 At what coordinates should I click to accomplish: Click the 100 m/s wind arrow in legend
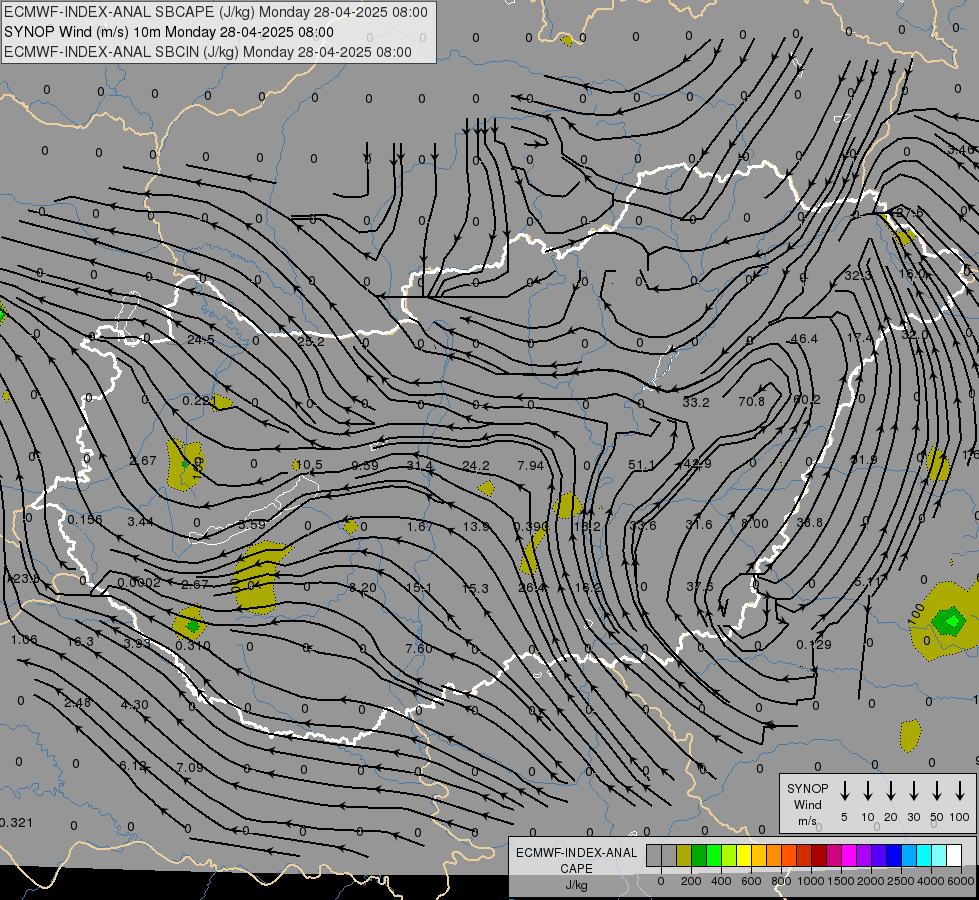(960, 791)
